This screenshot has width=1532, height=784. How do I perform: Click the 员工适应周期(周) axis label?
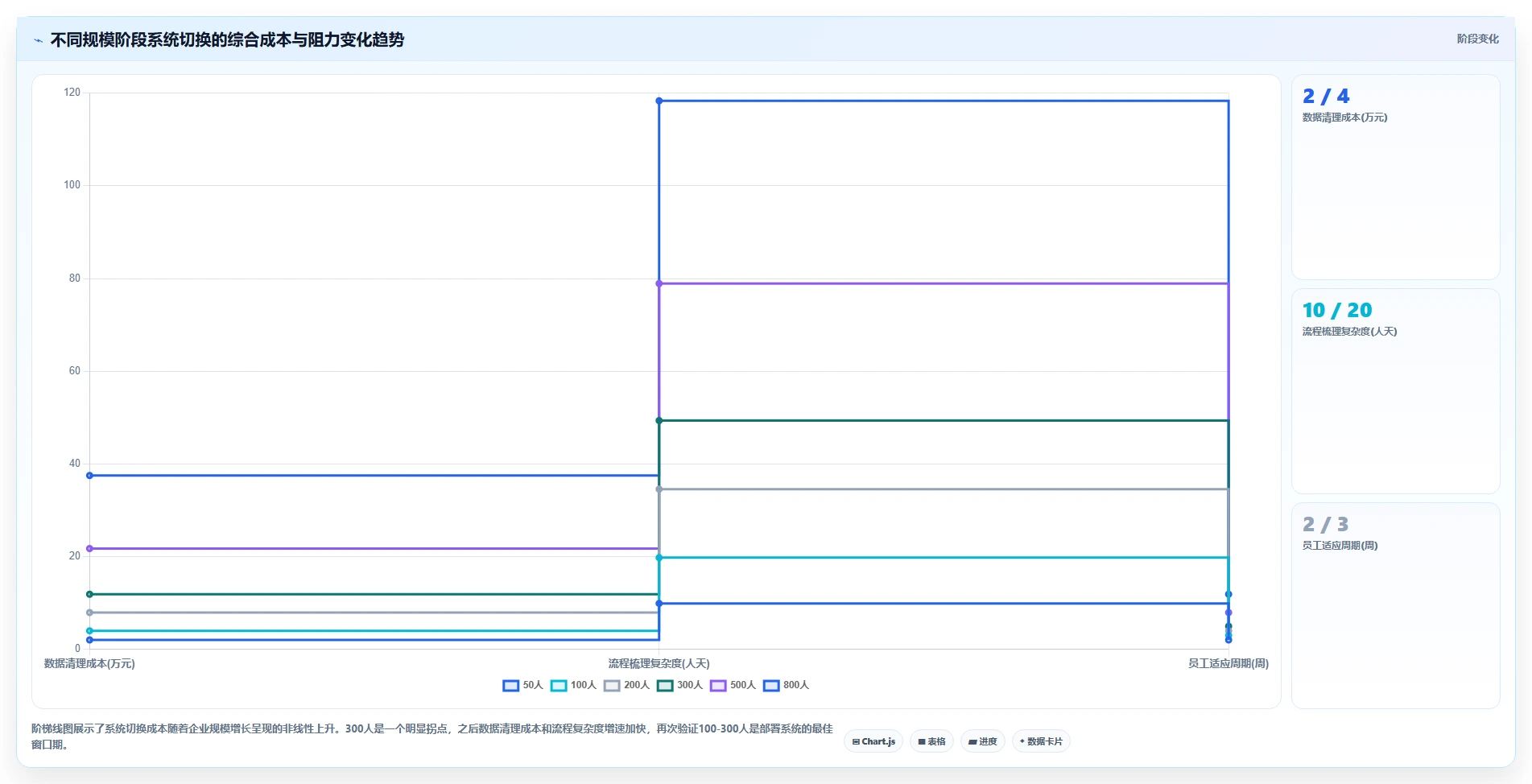click(x=1228, y=663)
